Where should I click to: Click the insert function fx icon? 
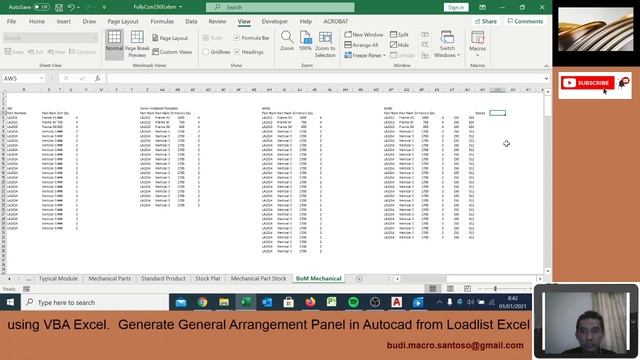(98, 78)
